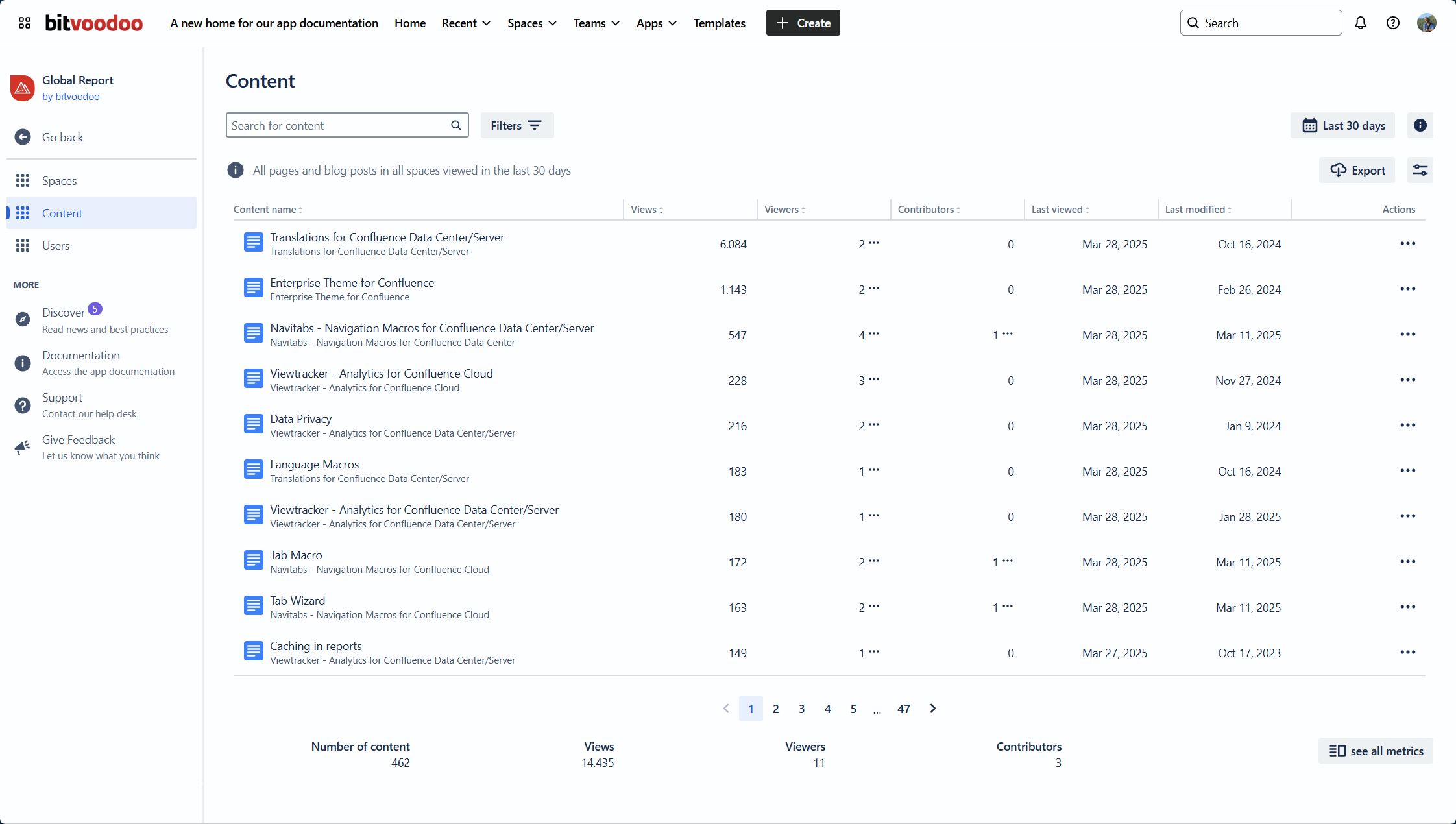Image resolution: width=1456 pixels, height=824 pixels.
Task: Click the search magnifier in content search
Action: (x=456, y=125)
